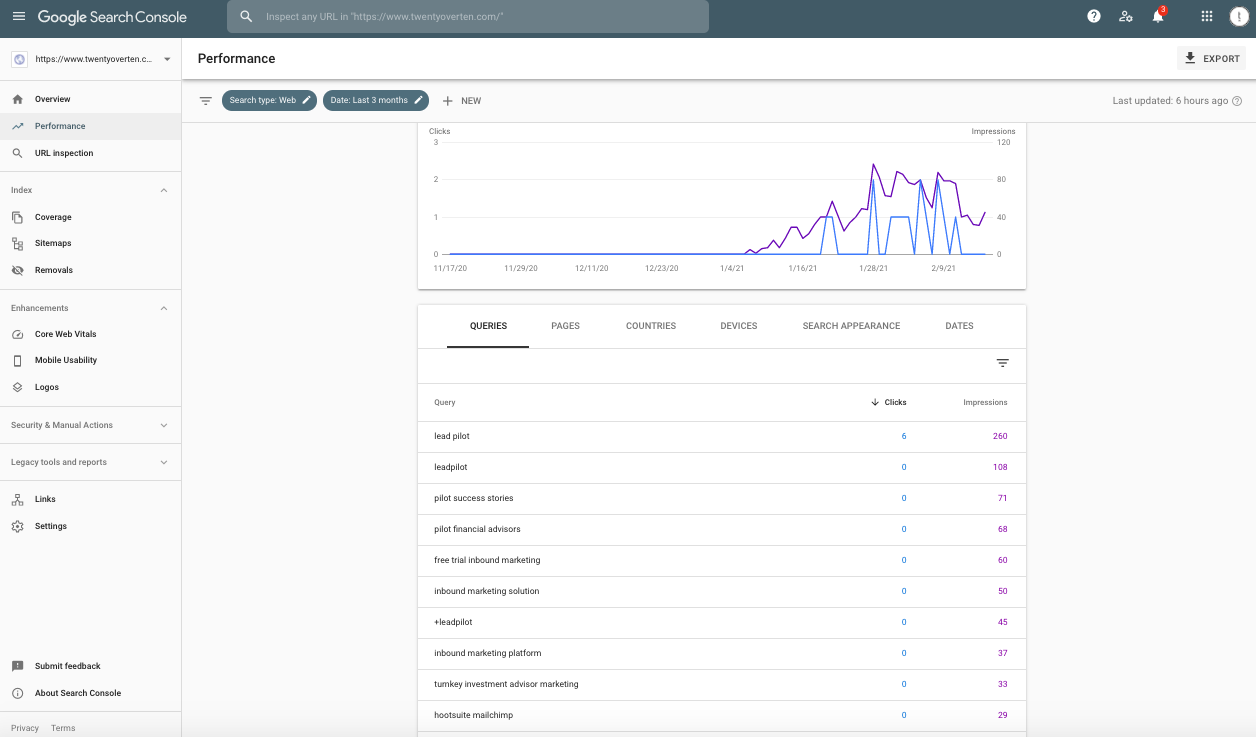Switch to the Devices tab
The height and width of the screenshot is (737, 1256).
[x=737, y=325]
